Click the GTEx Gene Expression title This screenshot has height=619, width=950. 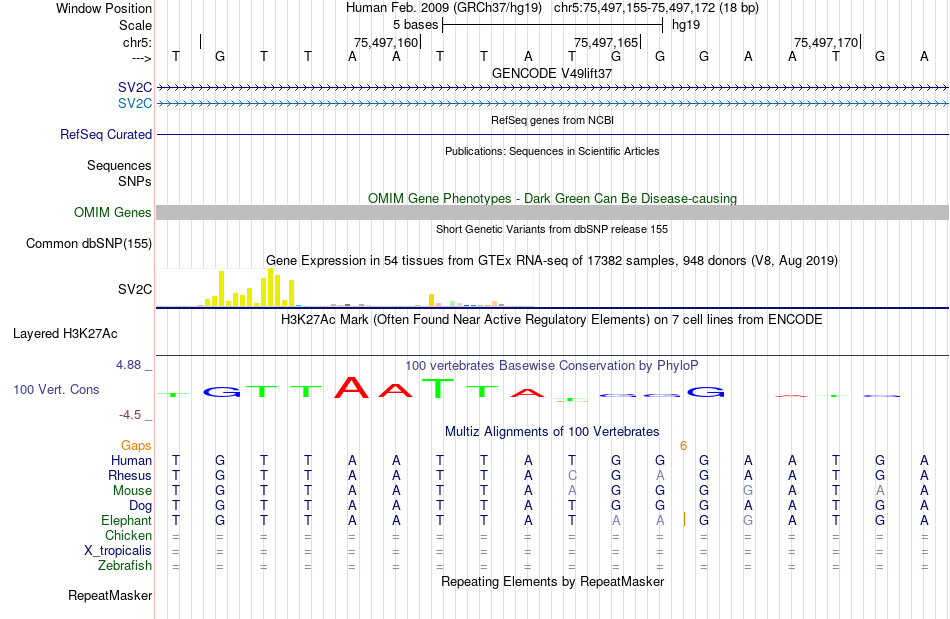click(552, 260)
